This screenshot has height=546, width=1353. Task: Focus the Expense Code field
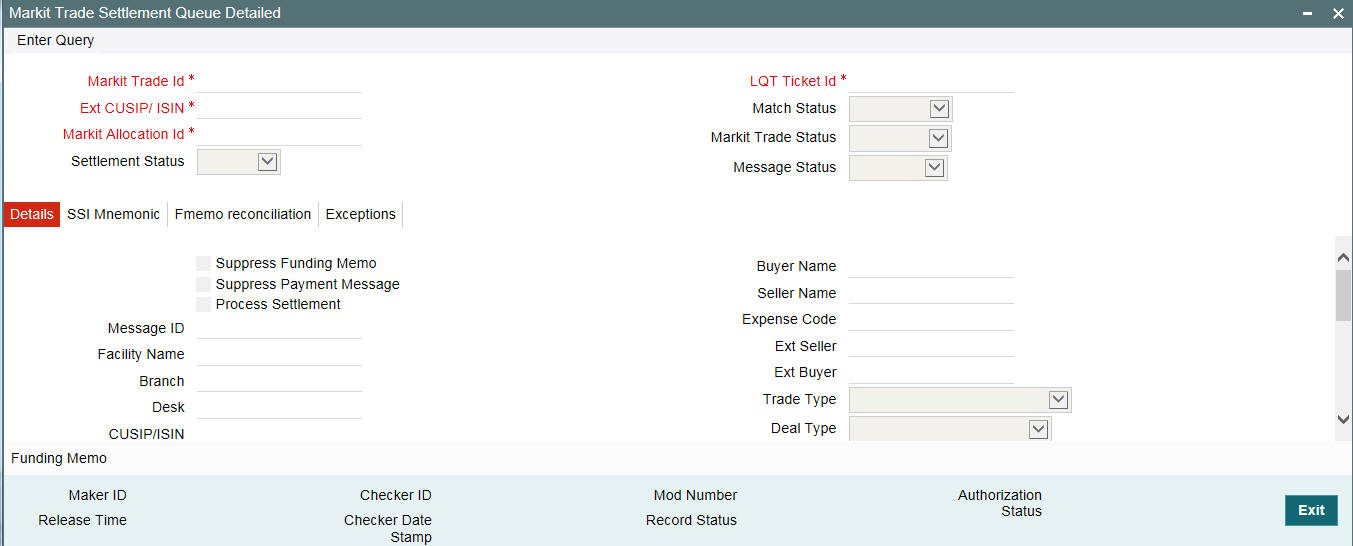coord(931,319)
